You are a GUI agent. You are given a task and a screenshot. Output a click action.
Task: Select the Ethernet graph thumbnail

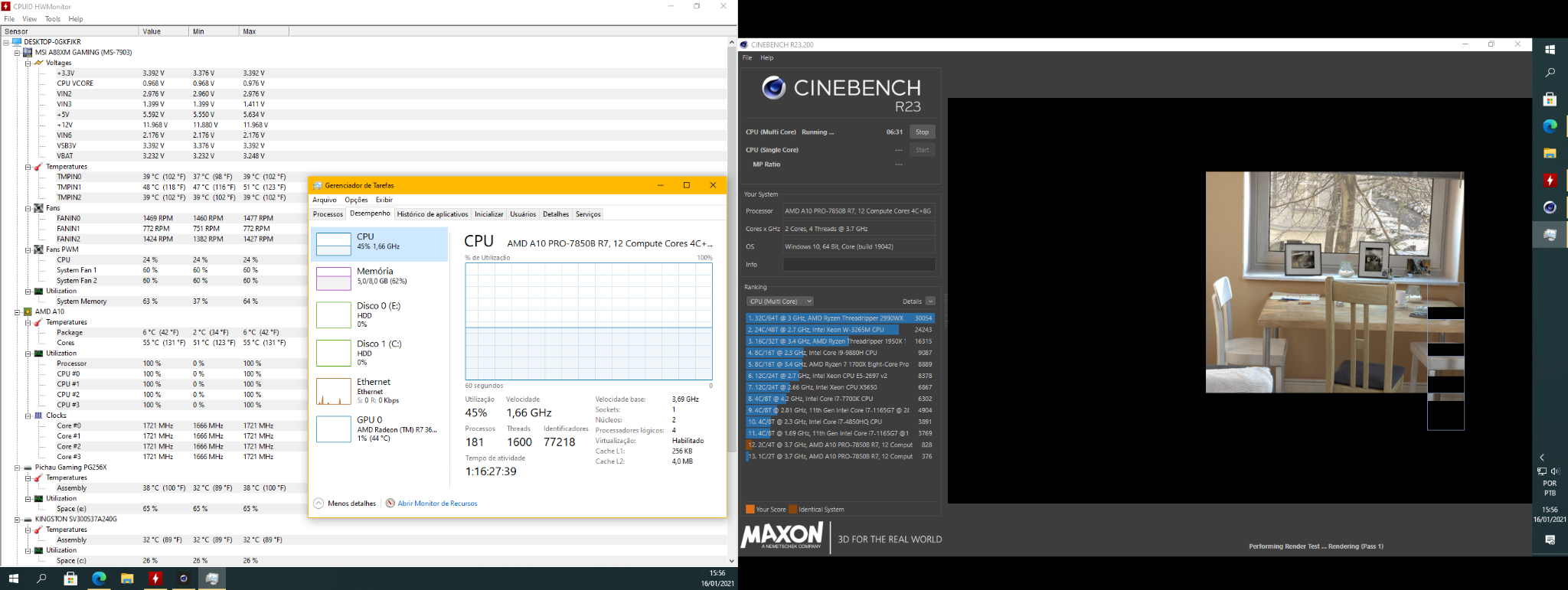coord(334,391)
